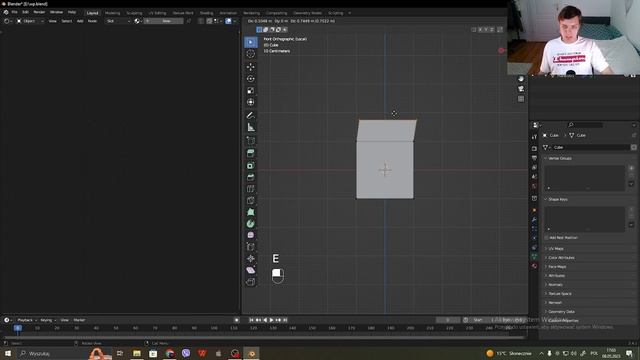Switch to Geometry Nodes workspace tab
The height and width of the screenshot is (360, 640).
pyautogui.click(x=307, y=13)
